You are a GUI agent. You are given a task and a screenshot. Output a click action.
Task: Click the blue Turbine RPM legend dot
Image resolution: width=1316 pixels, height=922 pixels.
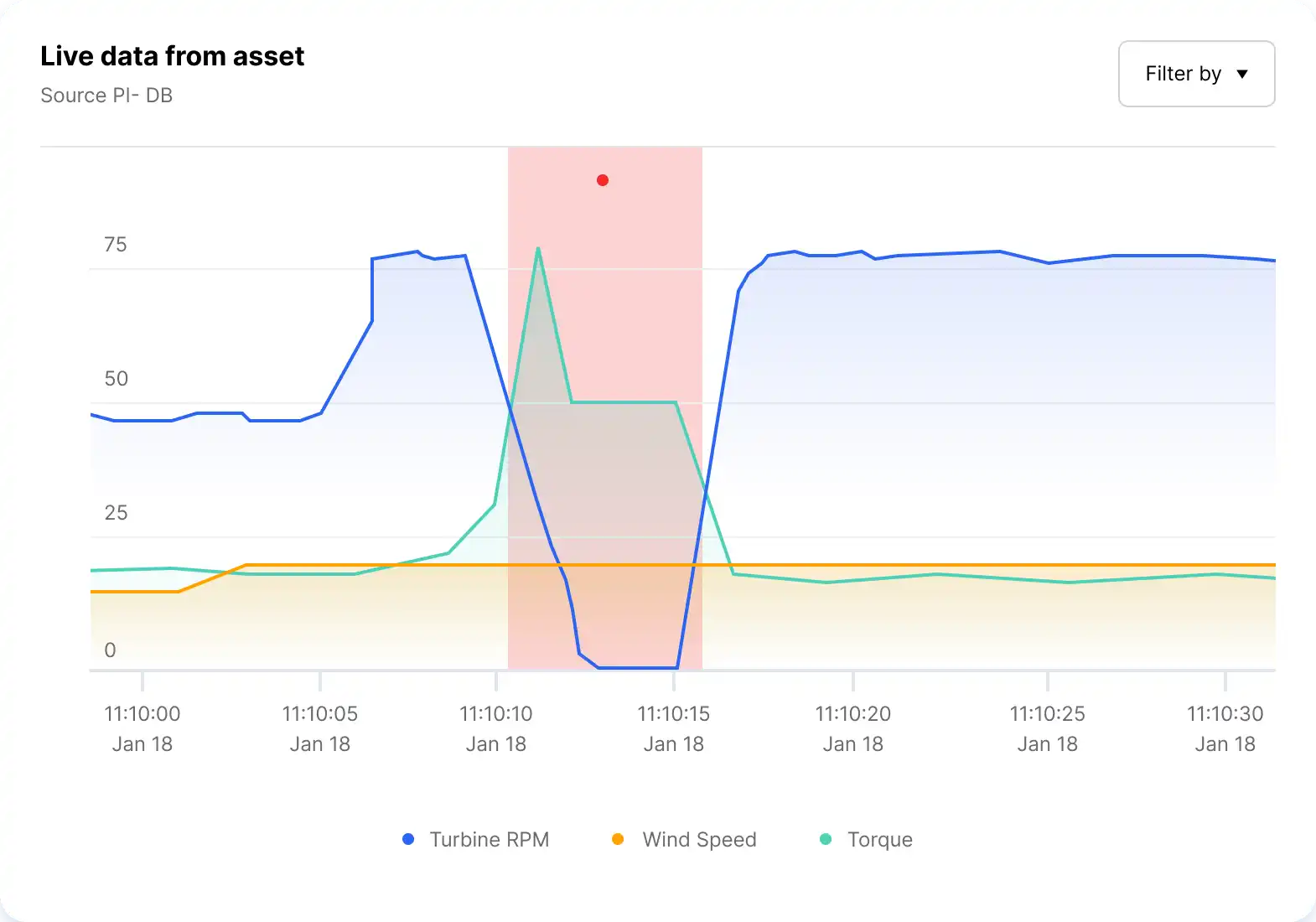pyautogui.click(x=408, y=839)
